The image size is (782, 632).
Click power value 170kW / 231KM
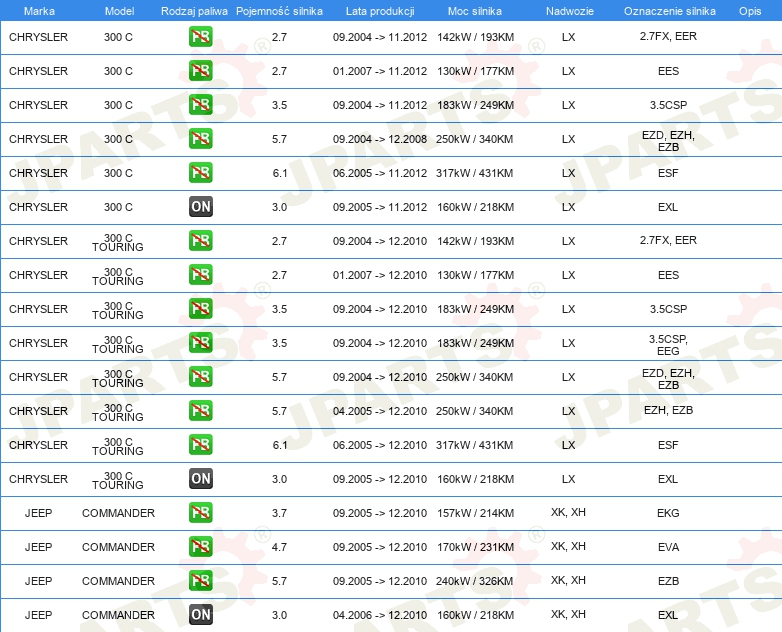click(476, 547)
